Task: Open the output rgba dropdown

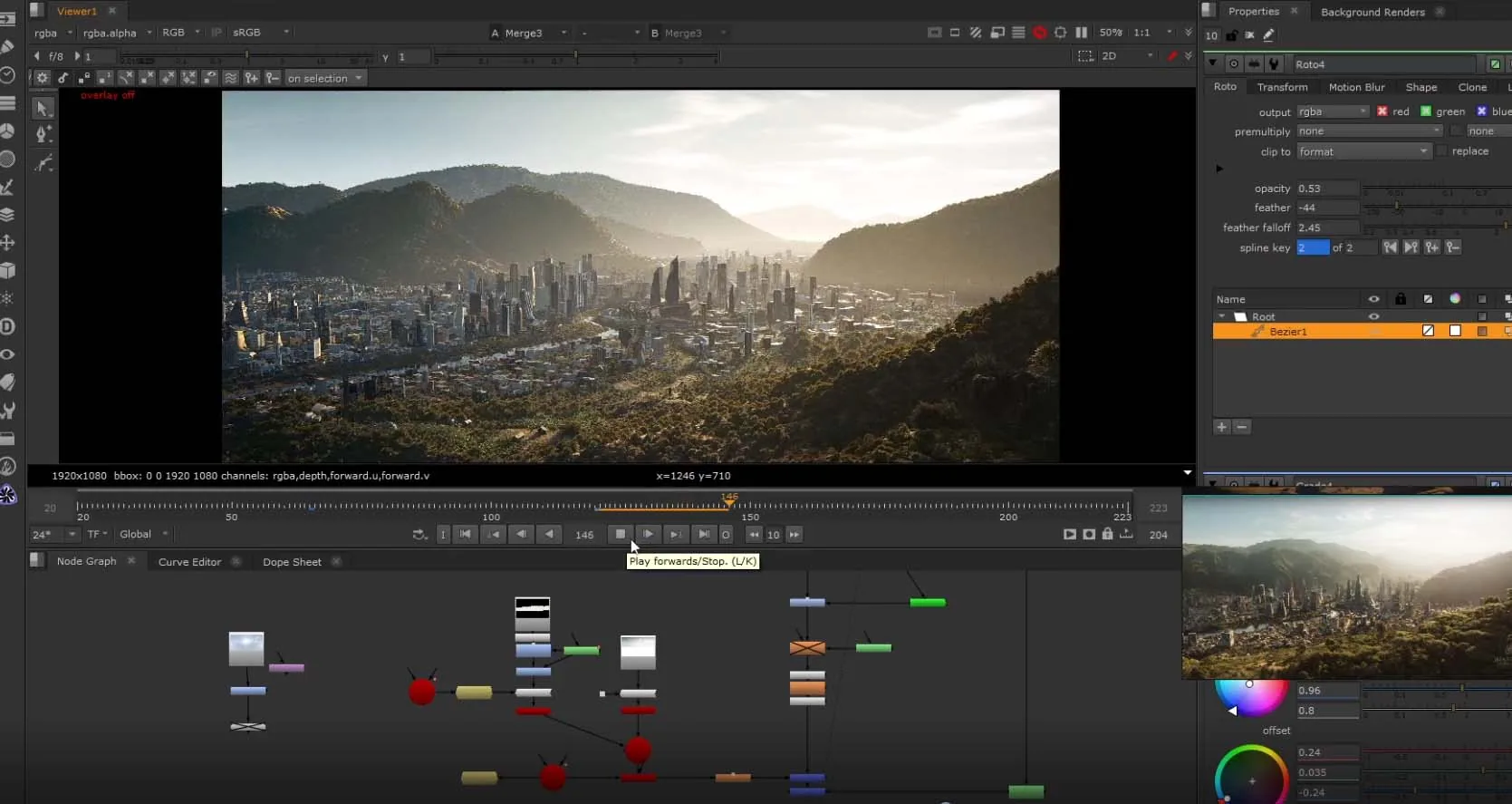Action: (x=1333, y=111)
